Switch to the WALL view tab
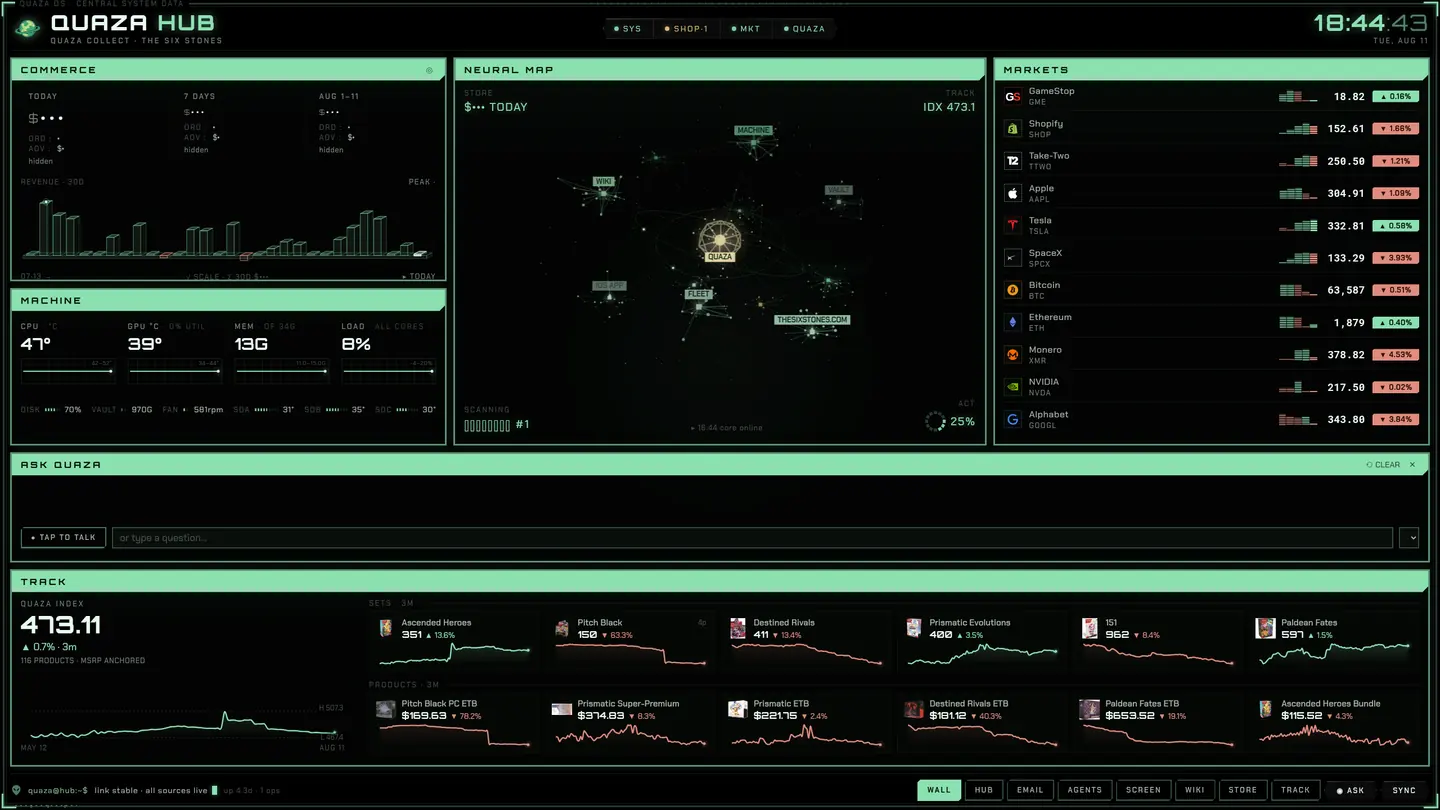Image resolution: width=1440 pixels, height=810 pixels. tap(939, 790)
